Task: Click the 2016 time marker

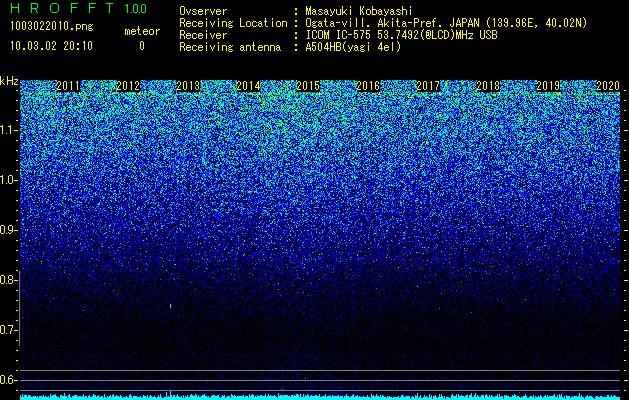Action: click(368, 86)
